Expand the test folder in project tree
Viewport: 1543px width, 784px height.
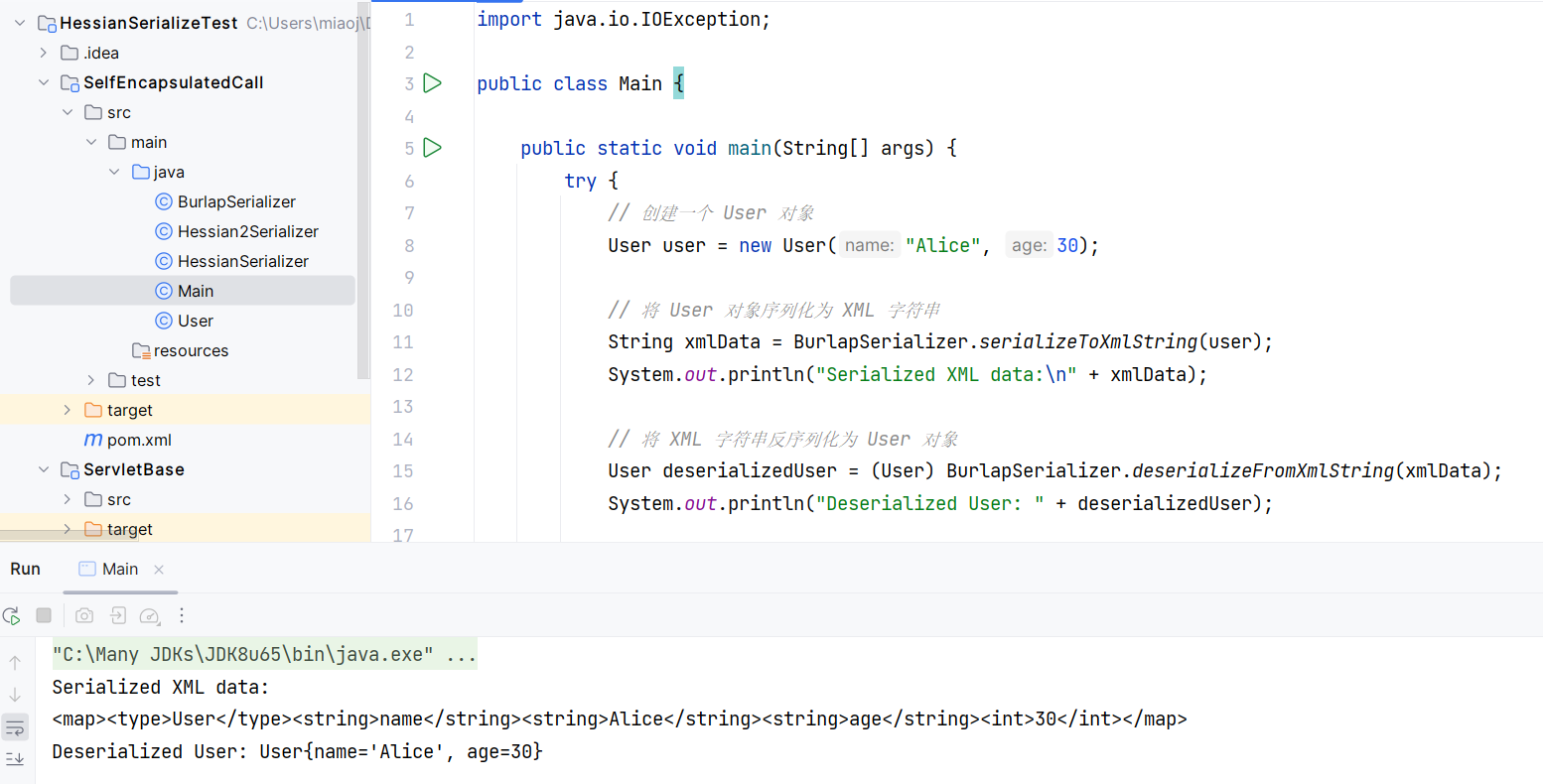pos(91,380)
